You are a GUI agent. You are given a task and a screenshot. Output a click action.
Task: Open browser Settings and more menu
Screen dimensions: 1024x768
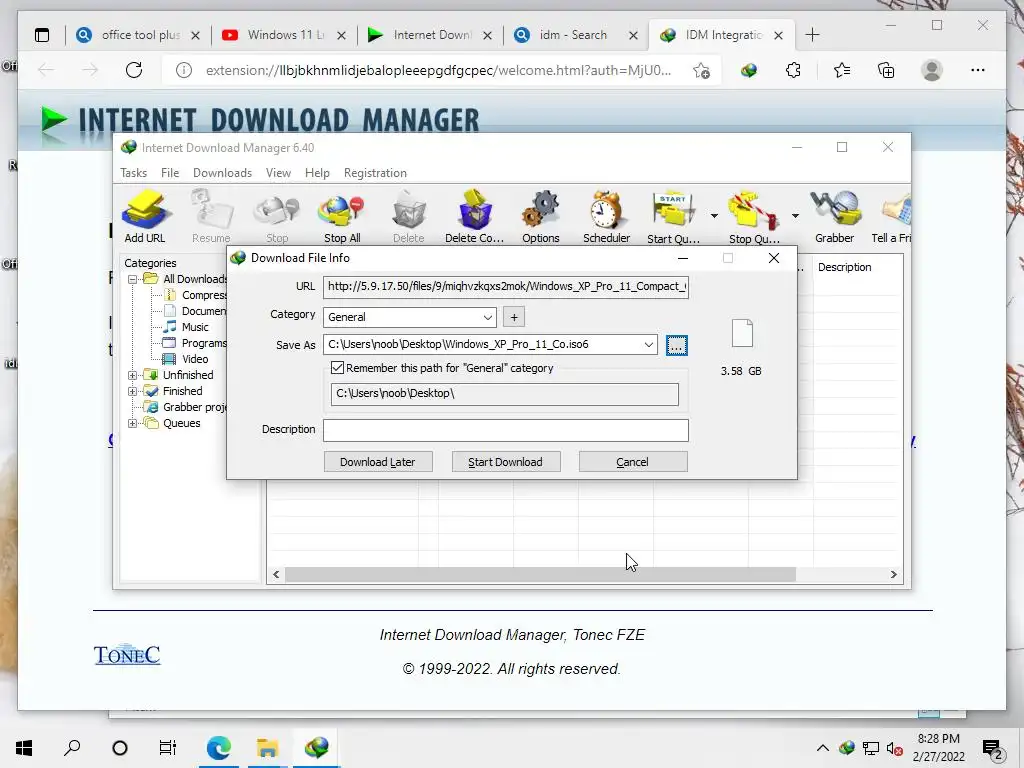(x=978, y=70)
